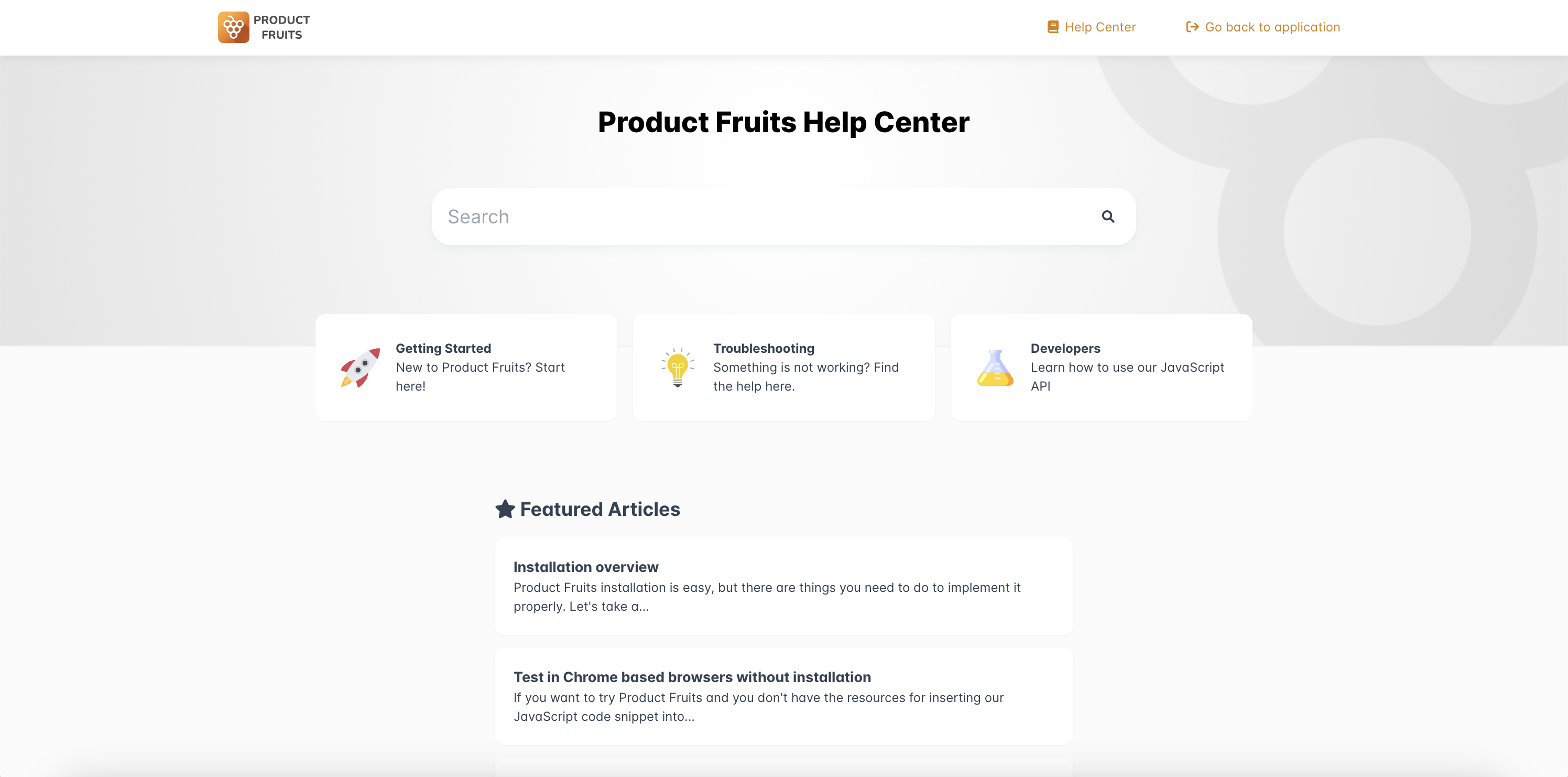Open the Troubleshooting card
Image resolution: width=1568 pixels, height=777 pixels.
tap(784, 366)
